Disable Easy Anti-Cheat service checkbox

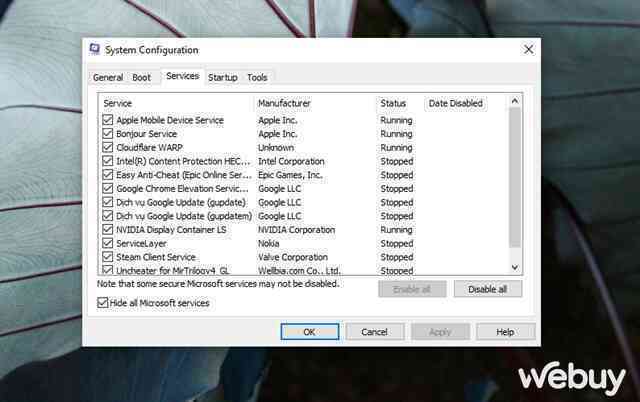[107, 175]
